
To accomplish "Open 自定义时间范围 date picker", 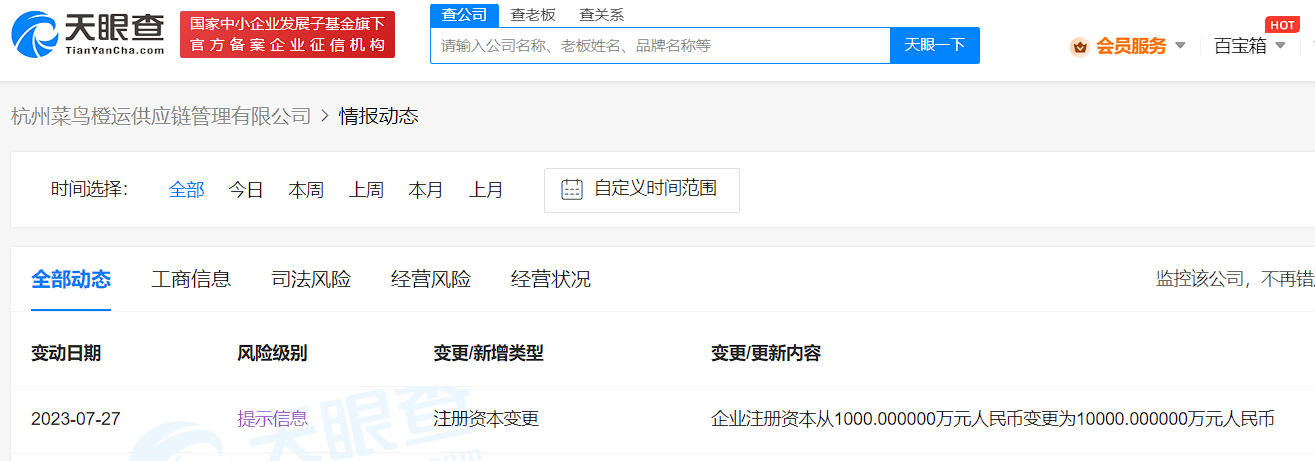I will [x=642, y=190].
